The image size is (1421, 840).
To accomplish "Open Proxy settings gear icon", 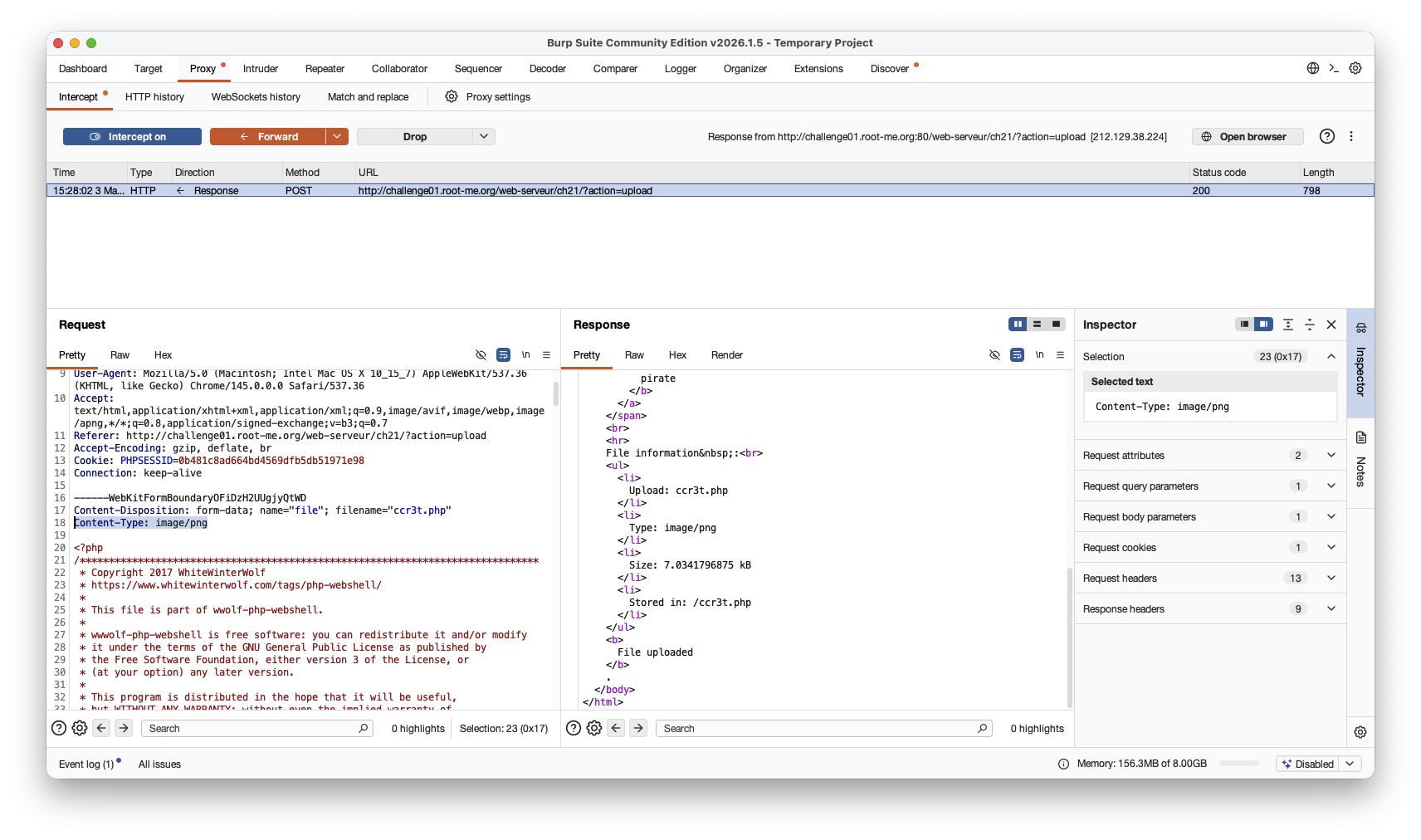I will click(x=452, y=96).
